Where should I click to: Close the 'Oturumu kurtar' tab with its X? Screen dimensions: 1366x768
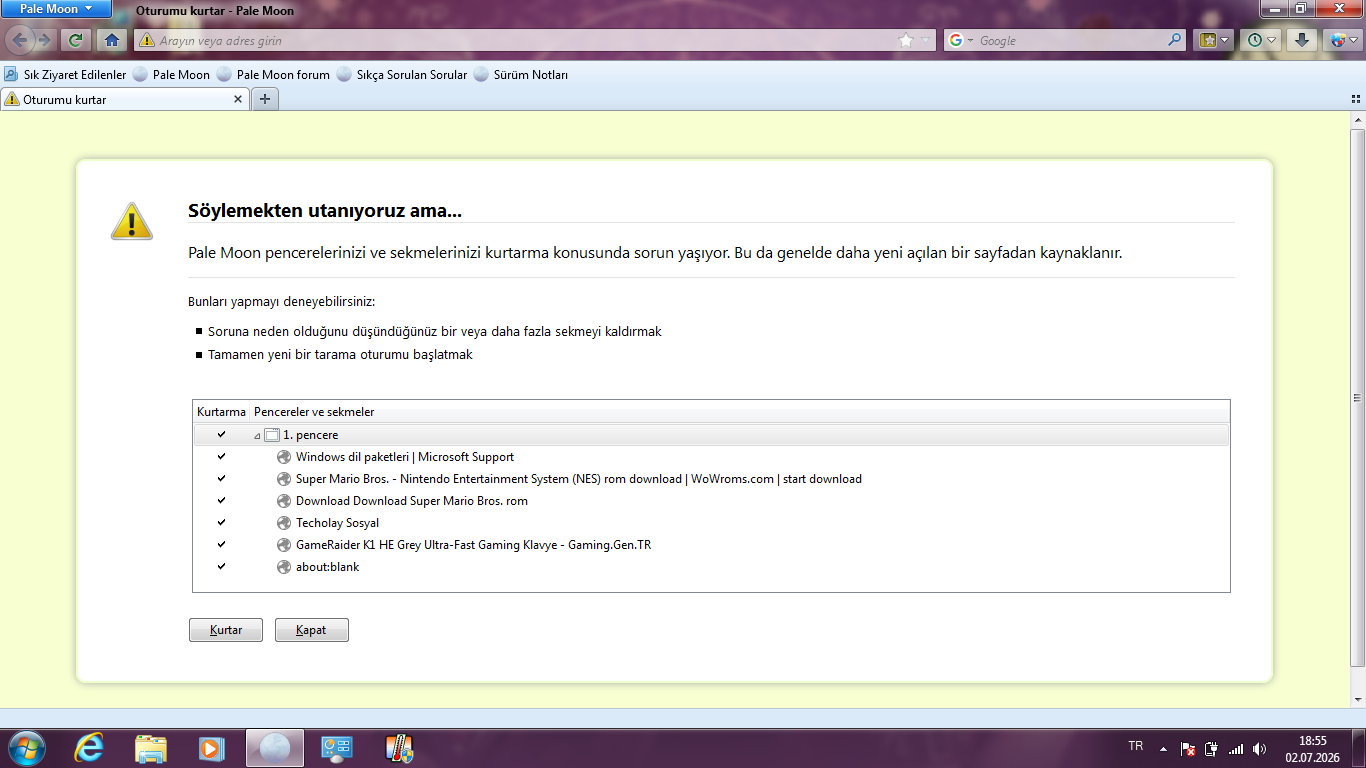tap(238, 99)
